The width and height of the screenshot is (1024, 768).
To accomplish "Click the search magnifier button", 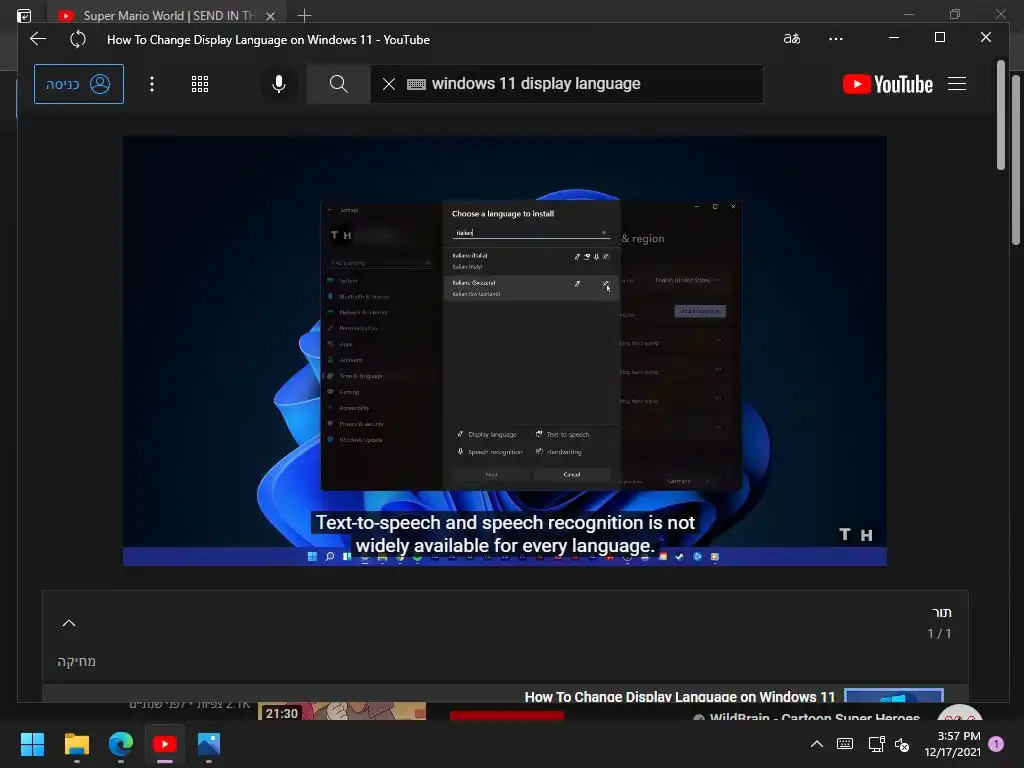I will click(338, 84).
